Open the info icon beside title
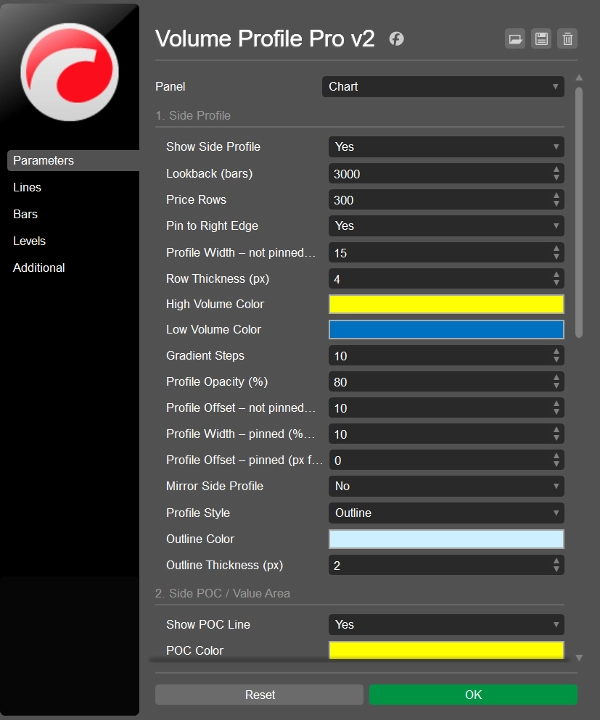 pyautogui.click(x=397, y=39)
